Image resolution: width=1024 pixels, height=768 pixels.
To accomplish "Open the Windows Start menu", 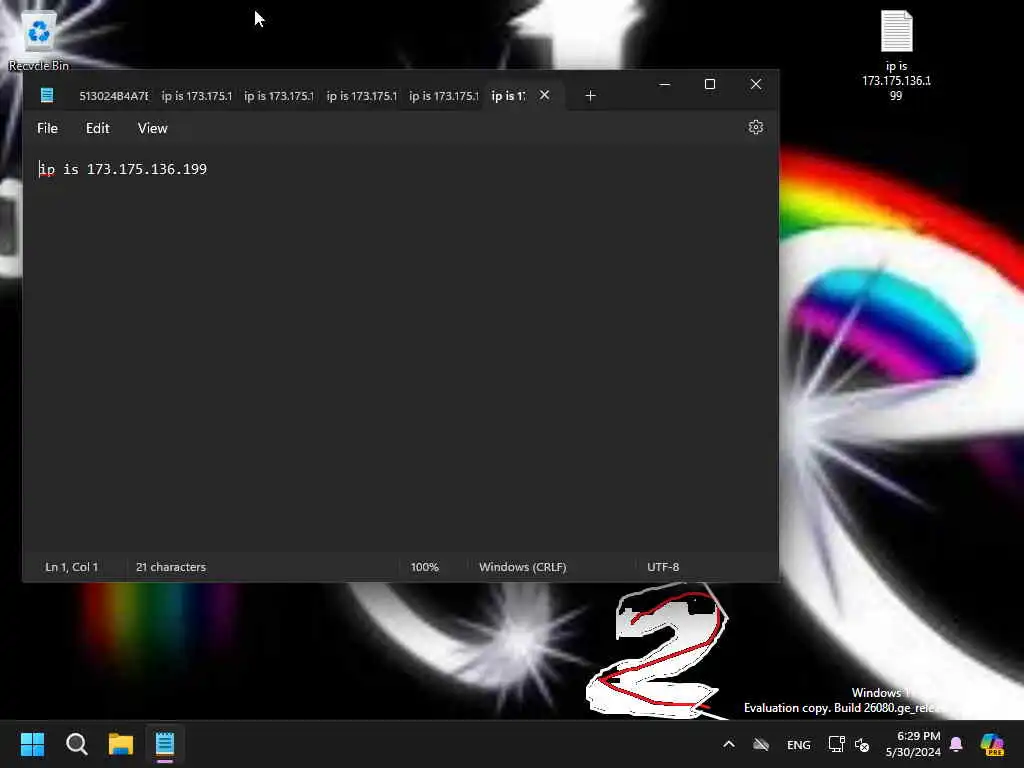I will [32, 744].
